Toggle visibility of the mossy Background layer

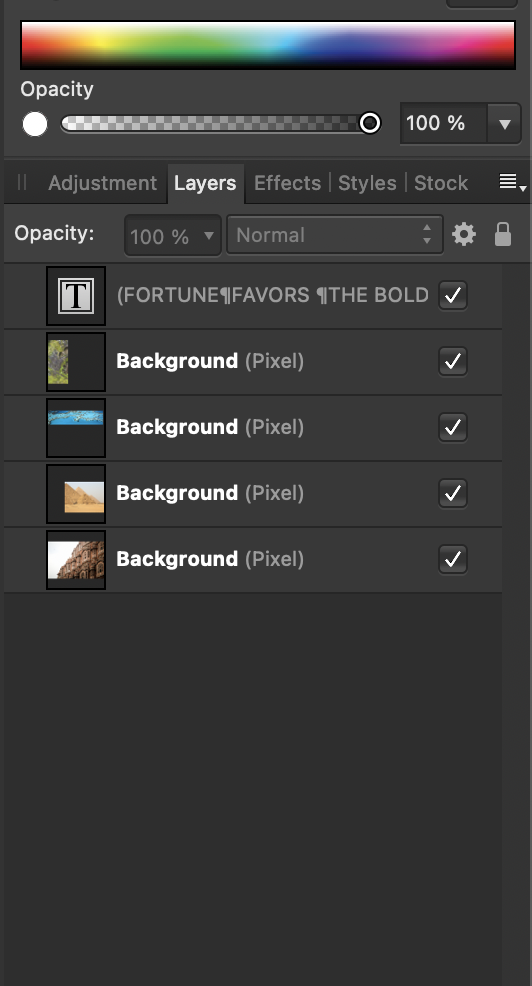tap(453, 361)
